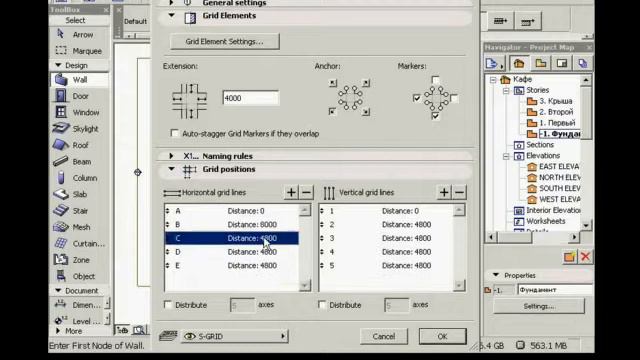Open Settings in Navigator Properties
Screen dimensions: 640x360
click(x=539, y=306)
